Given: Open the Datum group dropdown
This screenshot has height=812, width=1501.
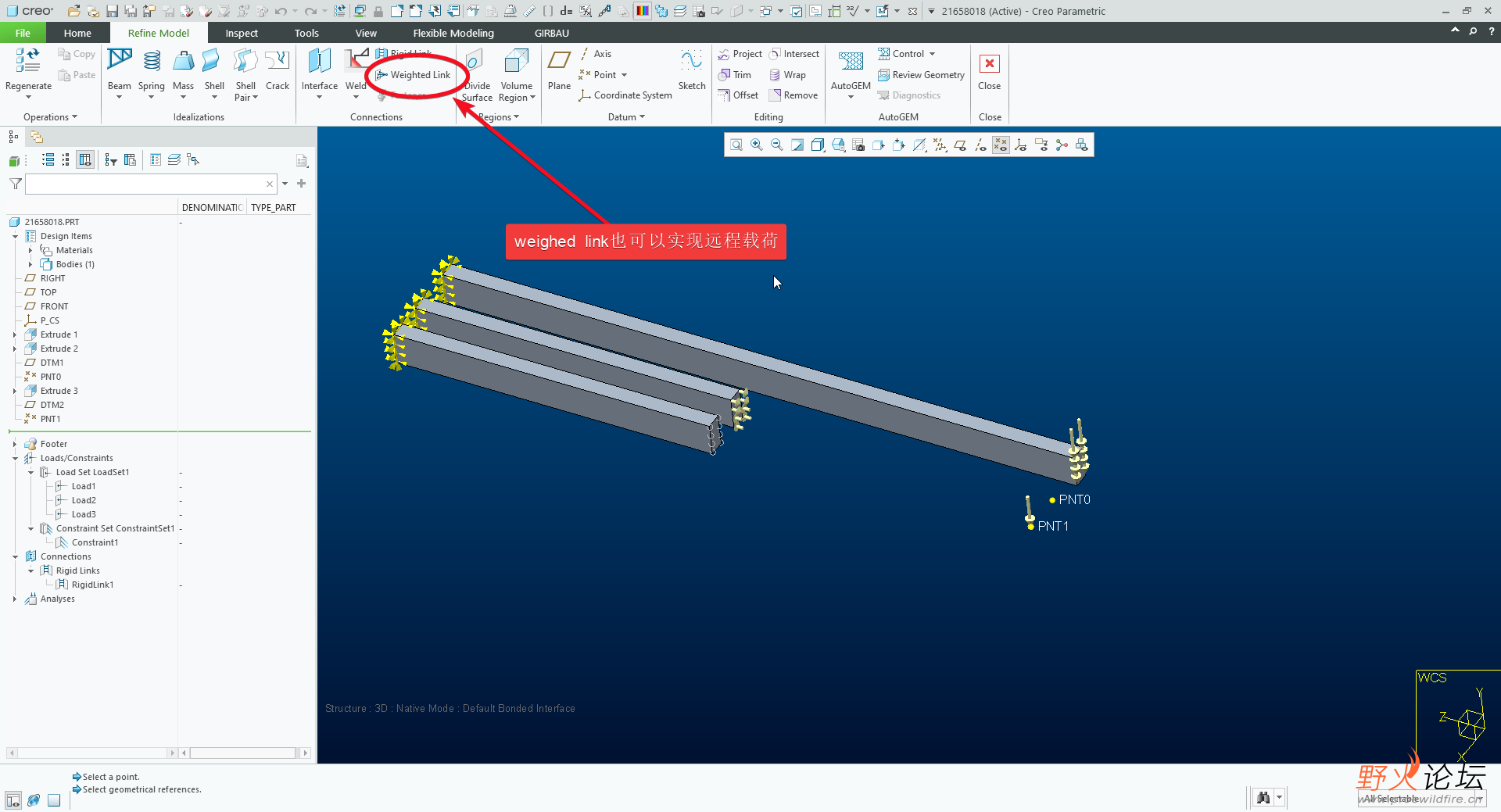Looking at the screenshot, I should point(626,117).
